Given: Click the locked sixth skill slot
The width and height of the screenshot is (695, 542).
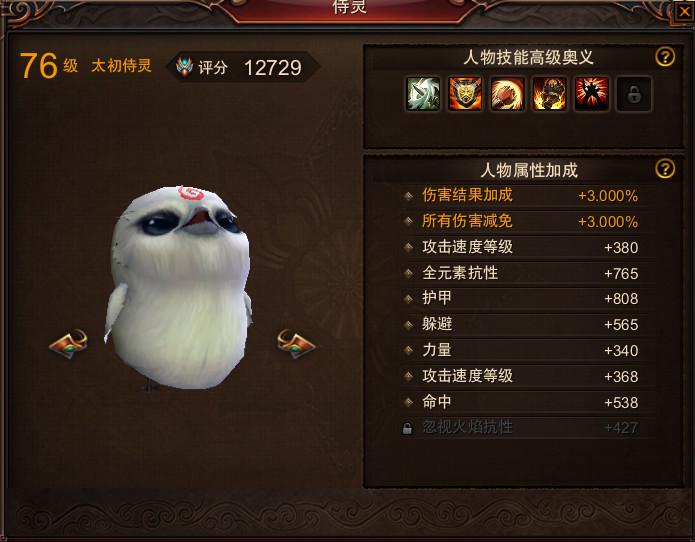Looking at the screenshot, I should 634,94.
